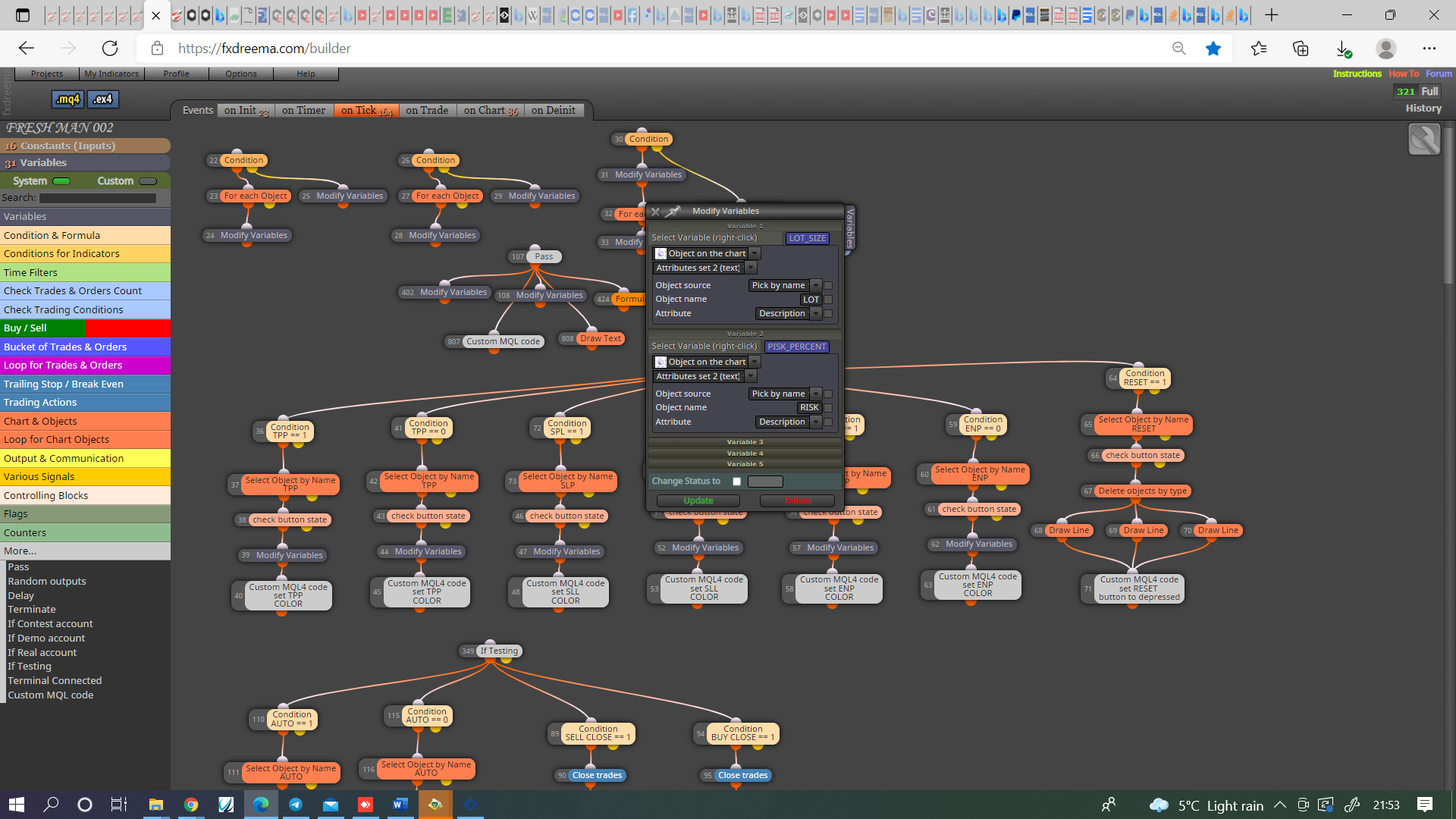The width and height of the screenshot is (1456, 819).
Task: Open the wrench tools icon on canvas
Action: [x=1424, y=140]
